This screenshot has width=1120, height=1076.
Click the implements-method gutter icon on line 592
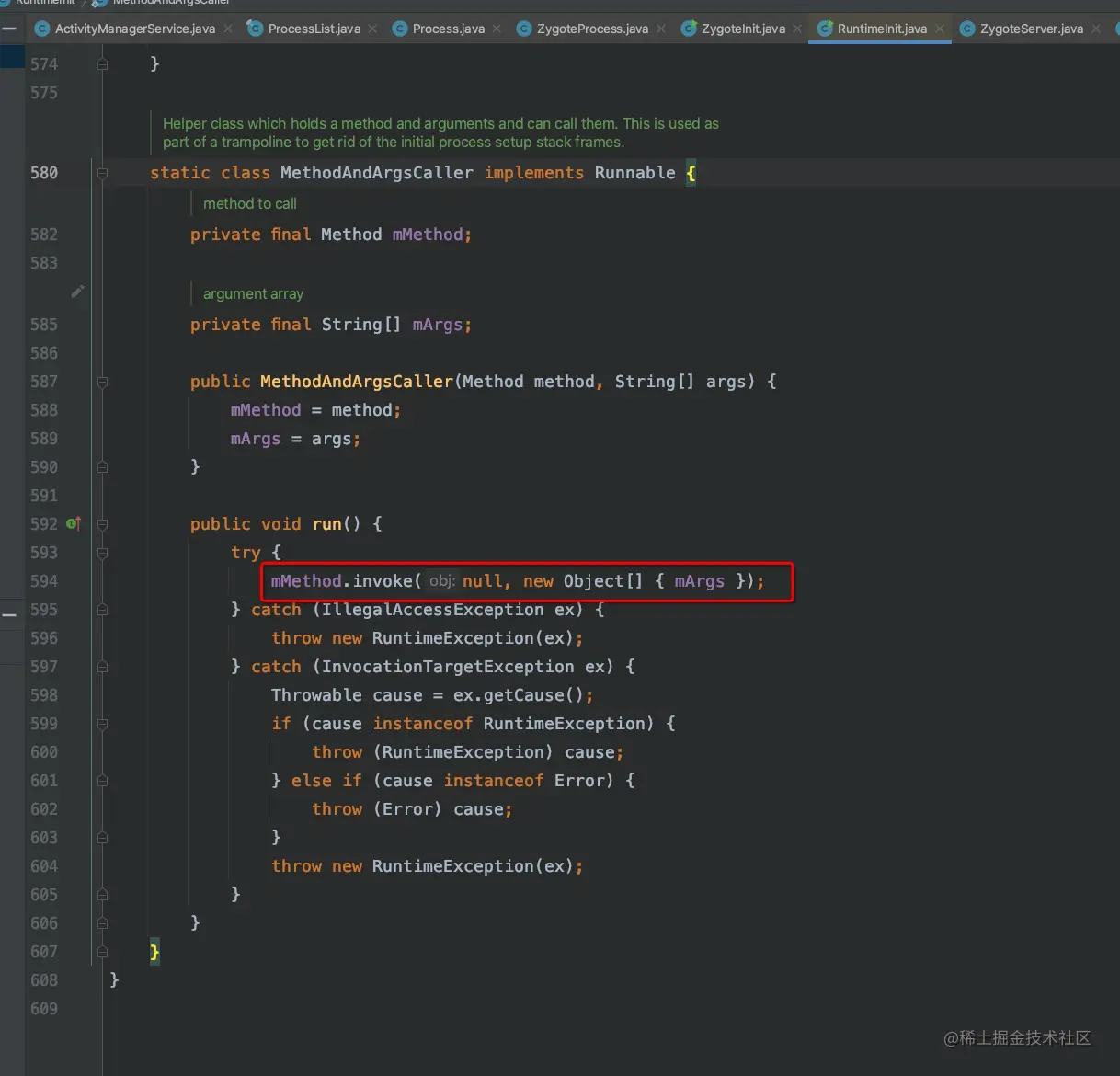coord(74,523)
